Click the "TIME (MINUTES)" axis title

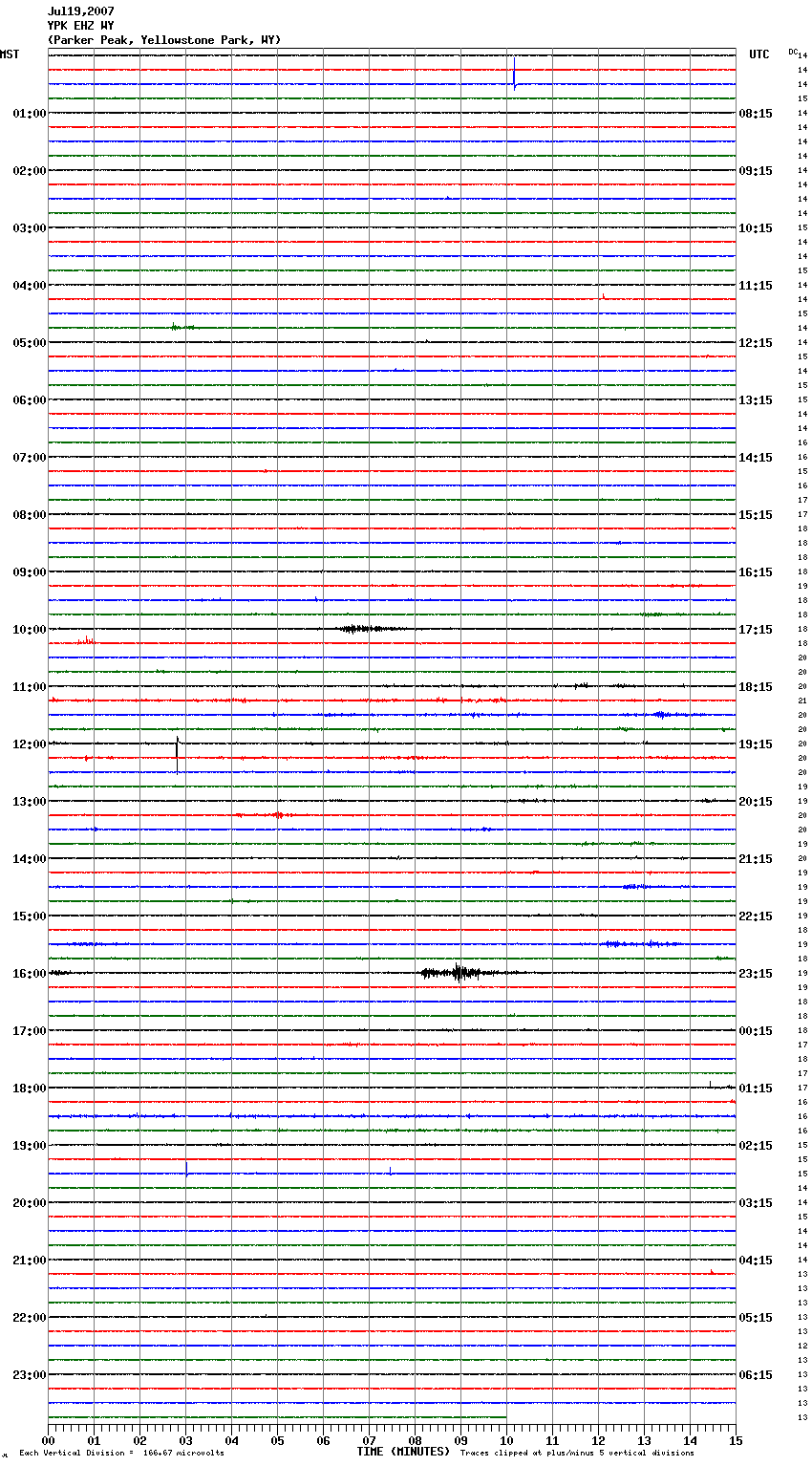coord(403,1452)
